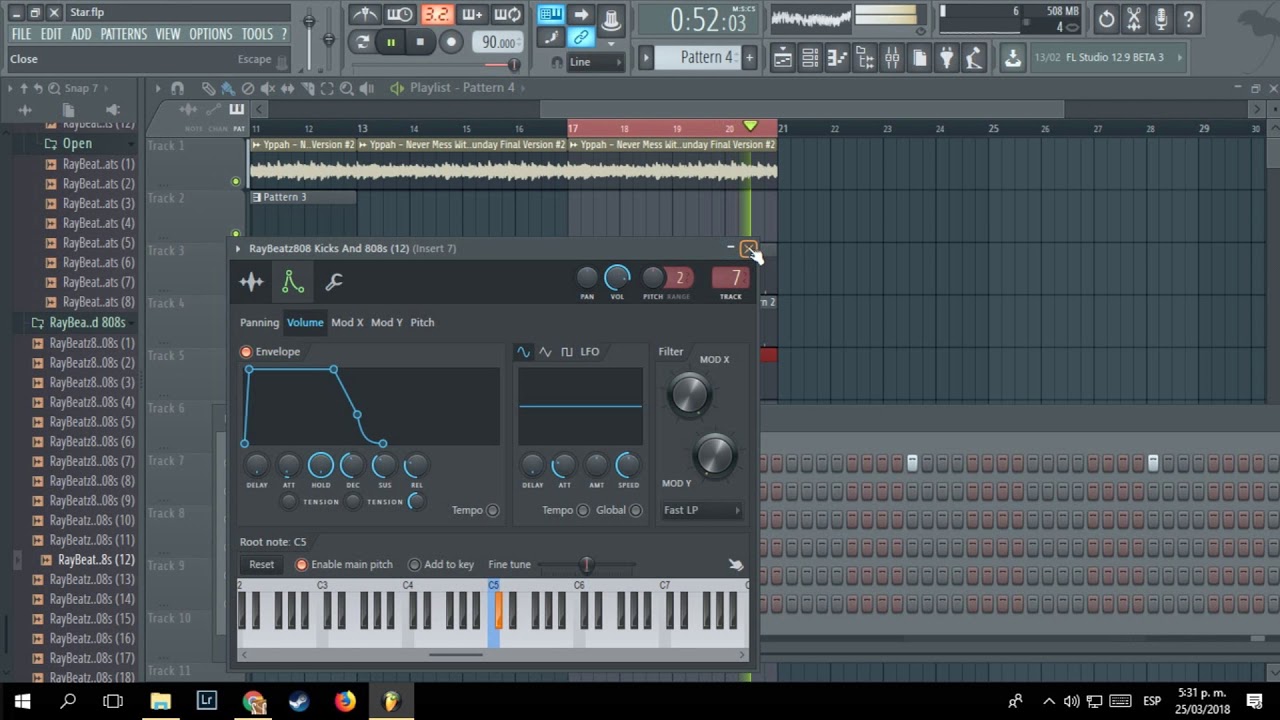Open the Piano roll view
Image resolution: width=1280 pixels, height=720 pixels.
click(838, 58)
